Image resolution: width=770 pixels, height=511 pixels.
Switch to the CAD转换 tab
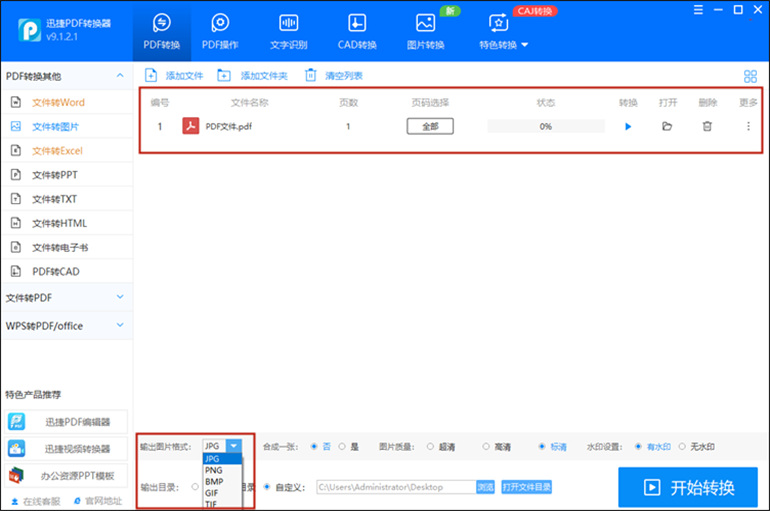[357, 31]
